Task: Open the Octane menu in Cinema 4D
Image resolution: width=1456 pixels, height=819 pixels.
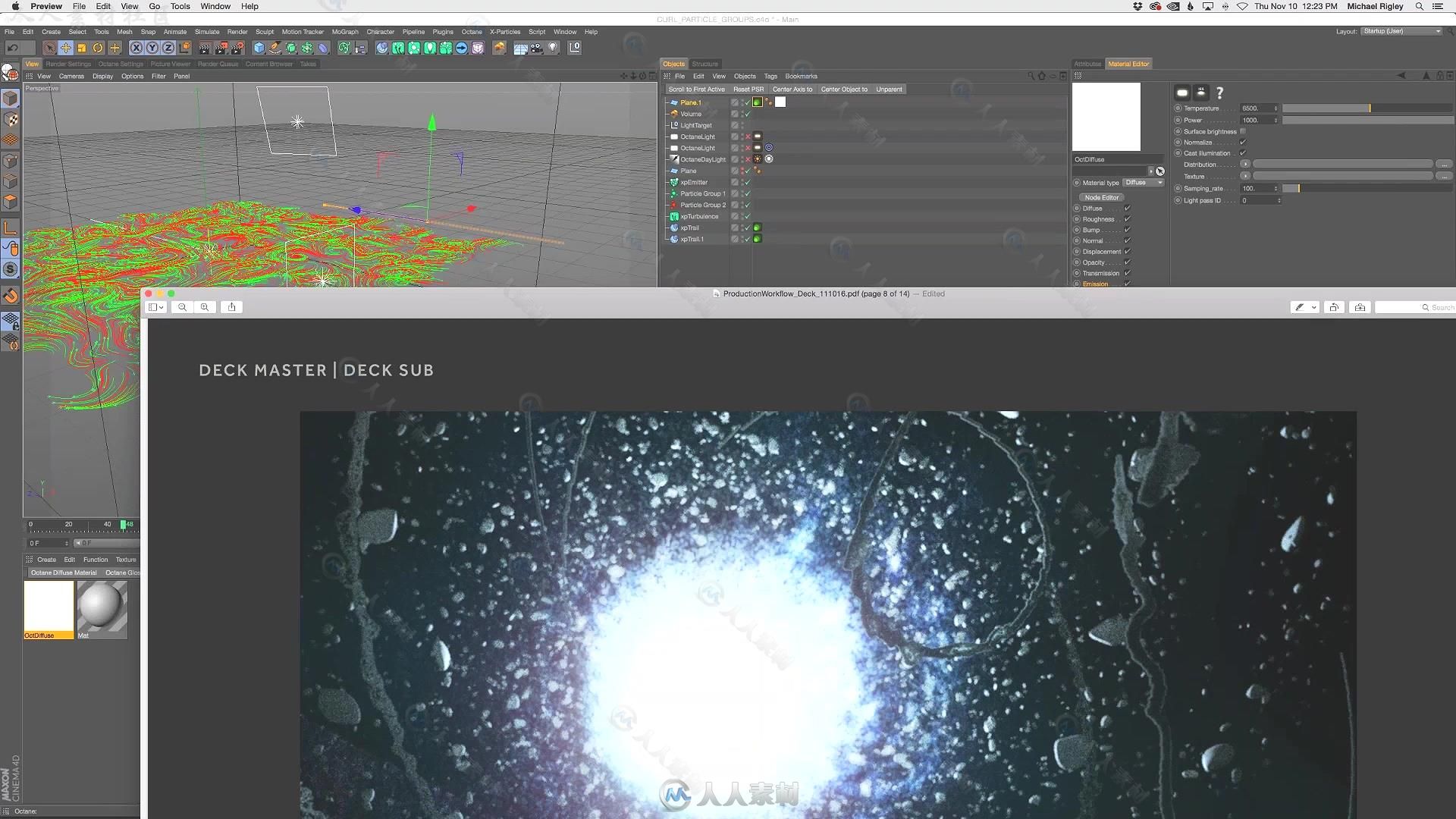Action: [x=472, y=32]
